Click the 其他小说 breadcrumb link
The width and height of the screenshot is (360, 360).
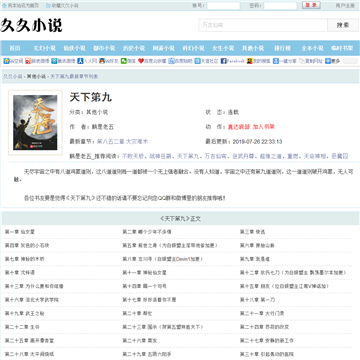point(36,76)
